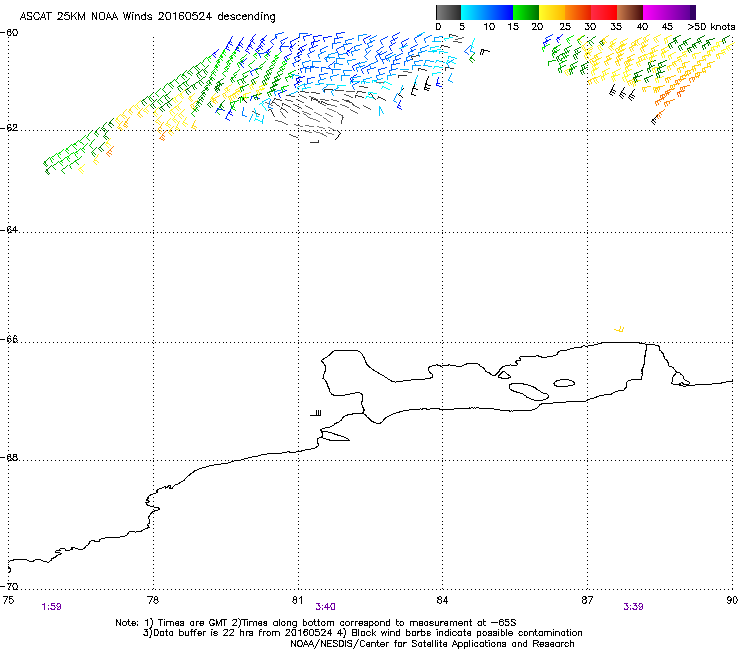Click the isolated yellow wind barb above -66
Image resolution: width=740 pixels, height=650 pixels.
coord(619,329)
